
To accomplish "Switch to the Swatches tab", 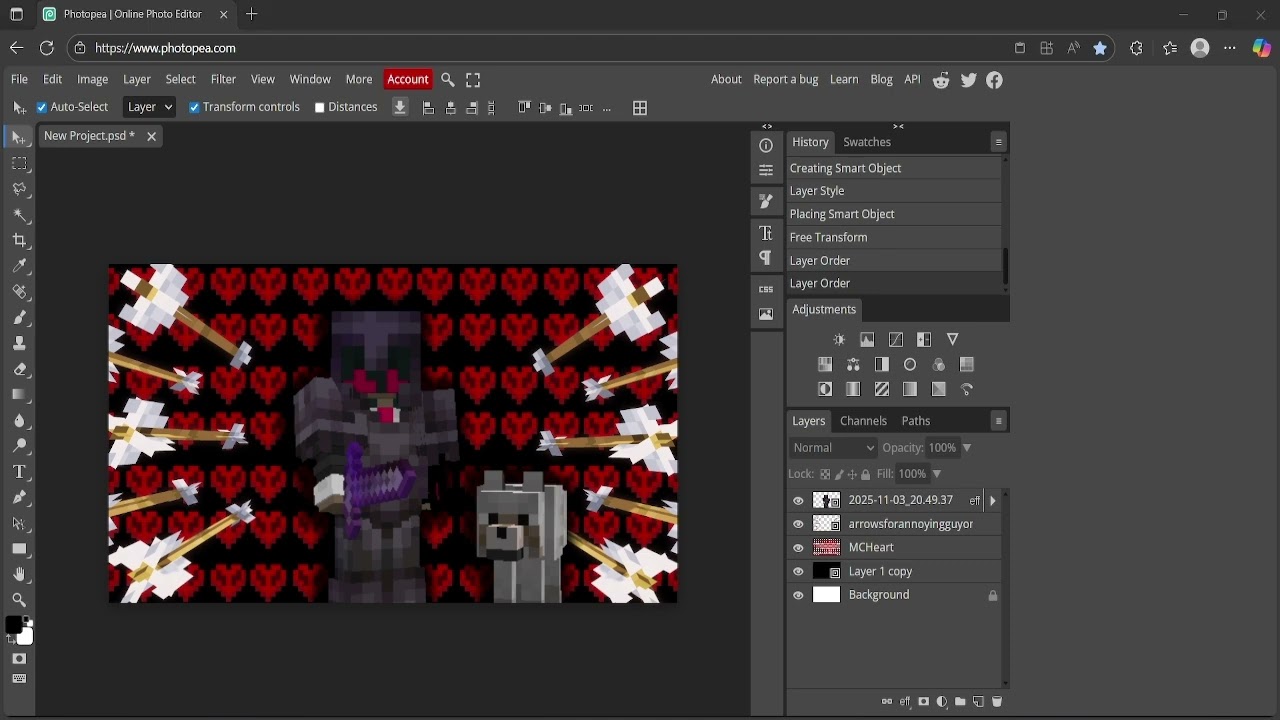I will 867,142.
